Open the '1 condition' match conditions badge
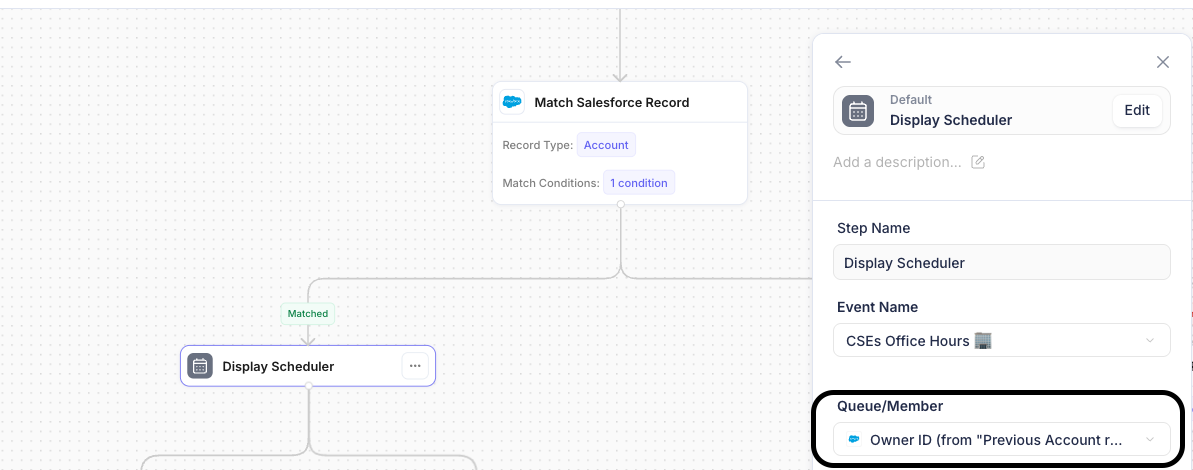Viewport: 1193px width, 470px height. click(x=638, y=183)
